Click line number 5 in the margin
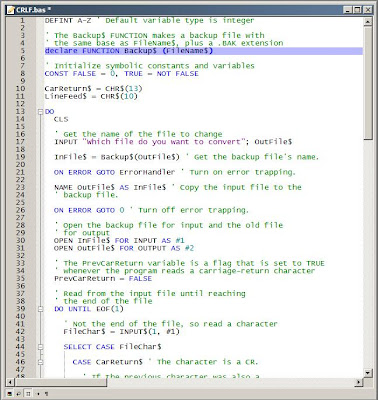Screen dimensions: 378x400 [23, 51]
